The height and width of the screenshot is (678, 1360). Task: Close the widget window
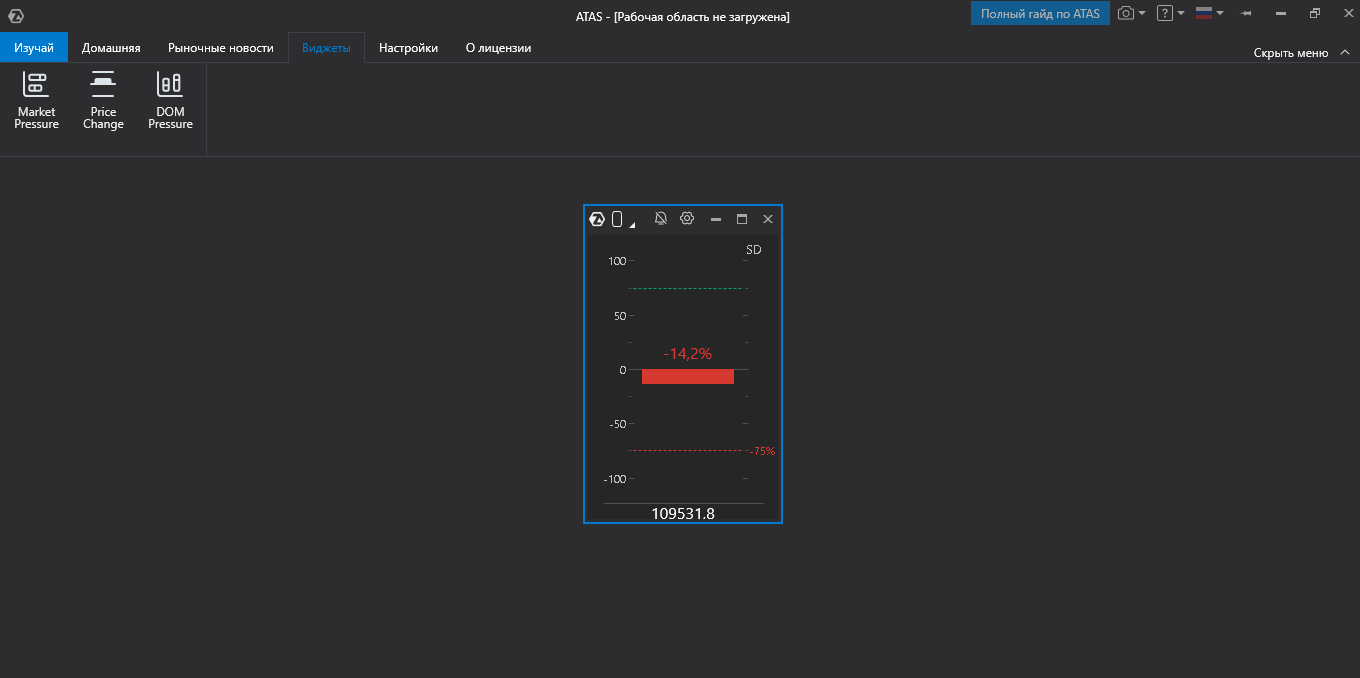tap(768, 219)
